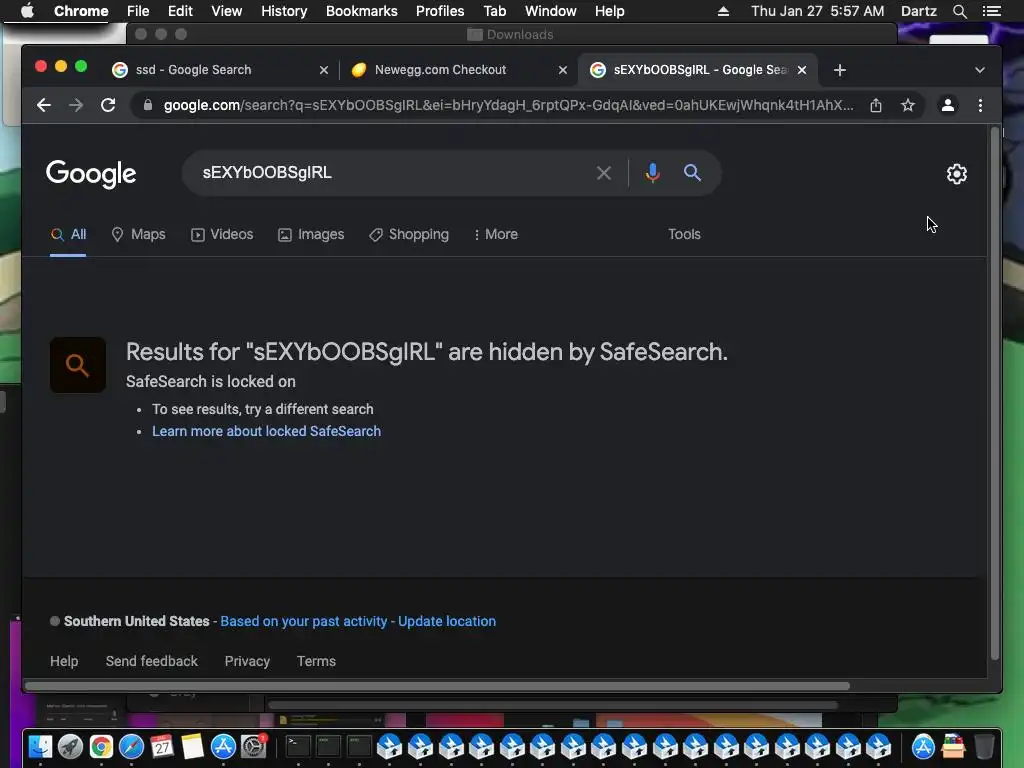This screenshot has height=768, width=1024.
Task: Open the Bookmarks menu
Action: click(x=361, y=11)
